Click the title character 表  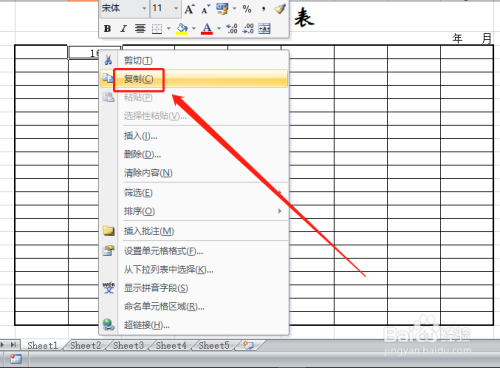click(304, 18)
